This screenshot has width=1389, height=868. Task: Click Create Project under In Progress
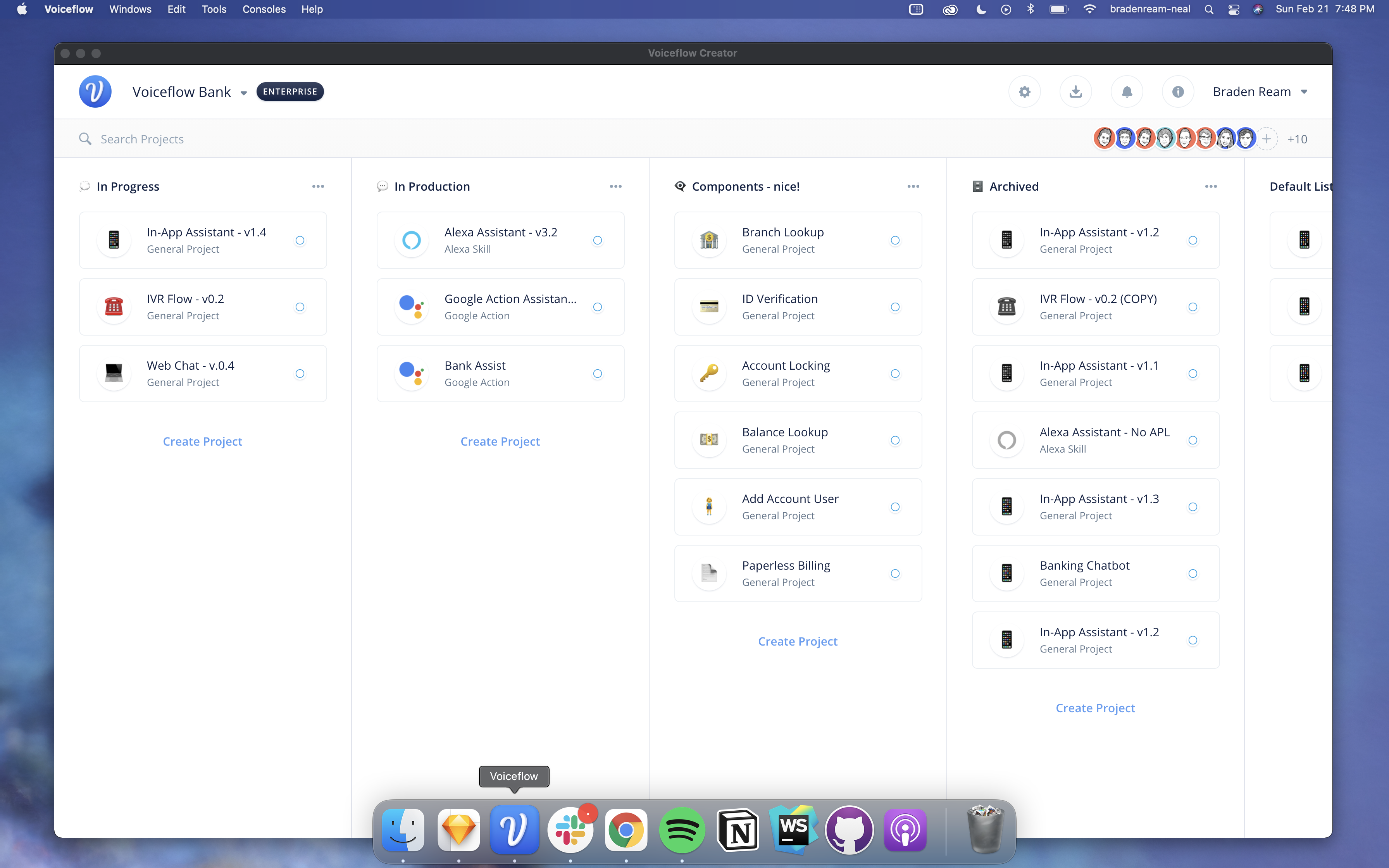pos(203,441)
